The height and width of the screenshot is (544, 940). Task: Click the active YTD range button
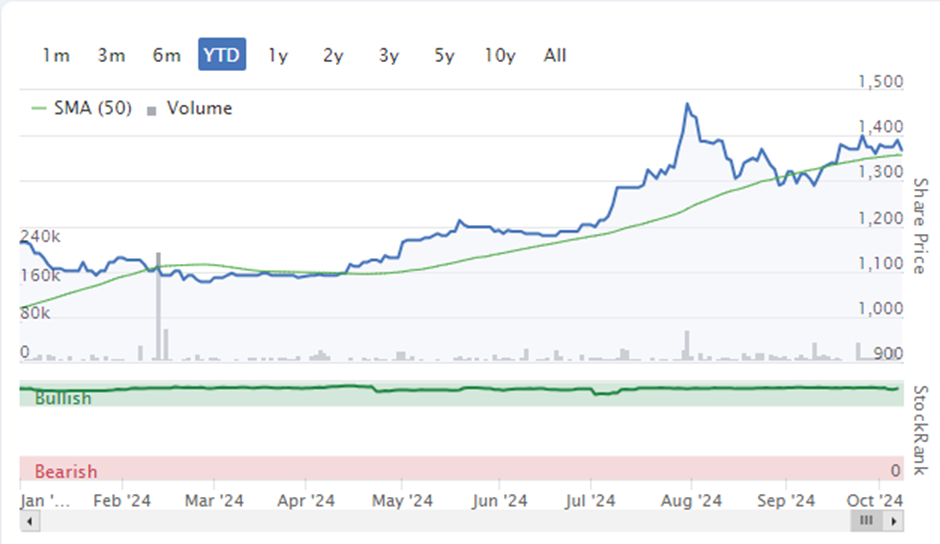222,55
